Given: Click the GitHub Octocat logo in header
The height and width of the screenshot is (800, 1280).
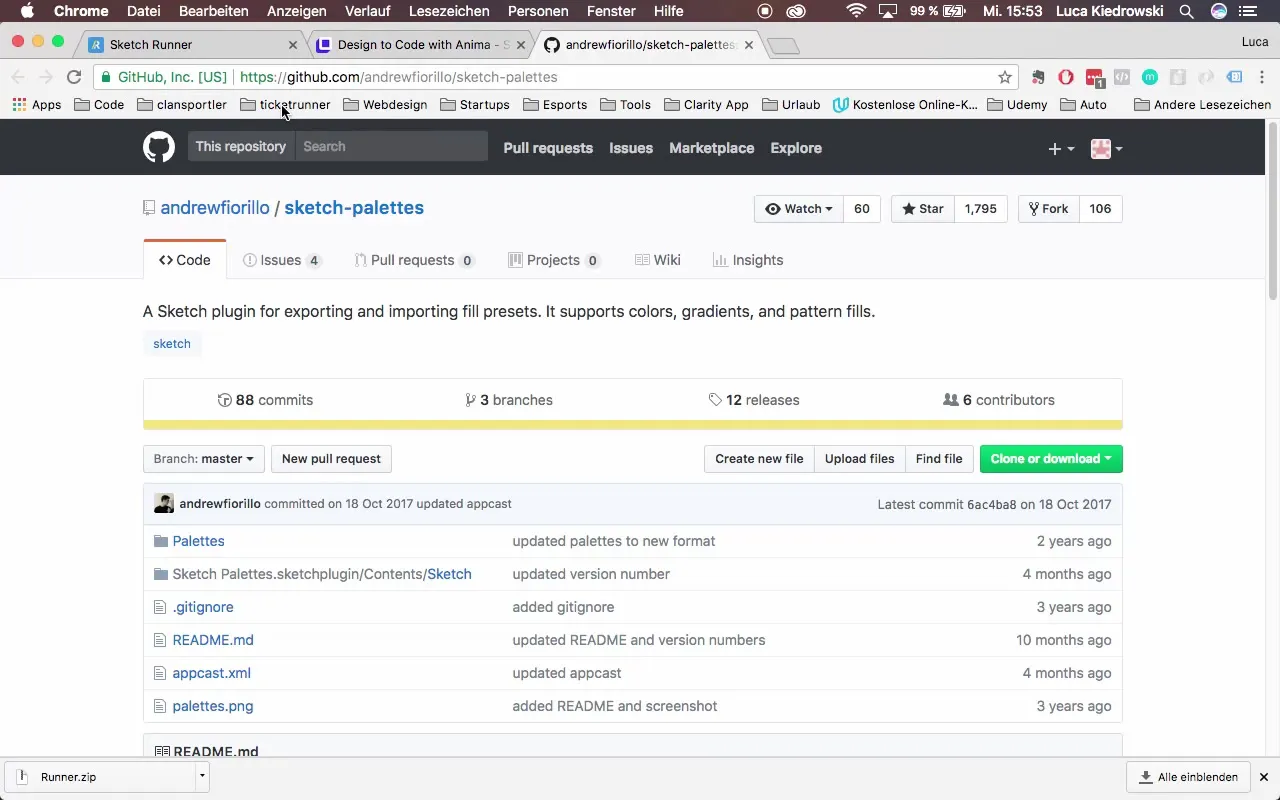Looking at the screenshot, I should (x=159, y=147).
